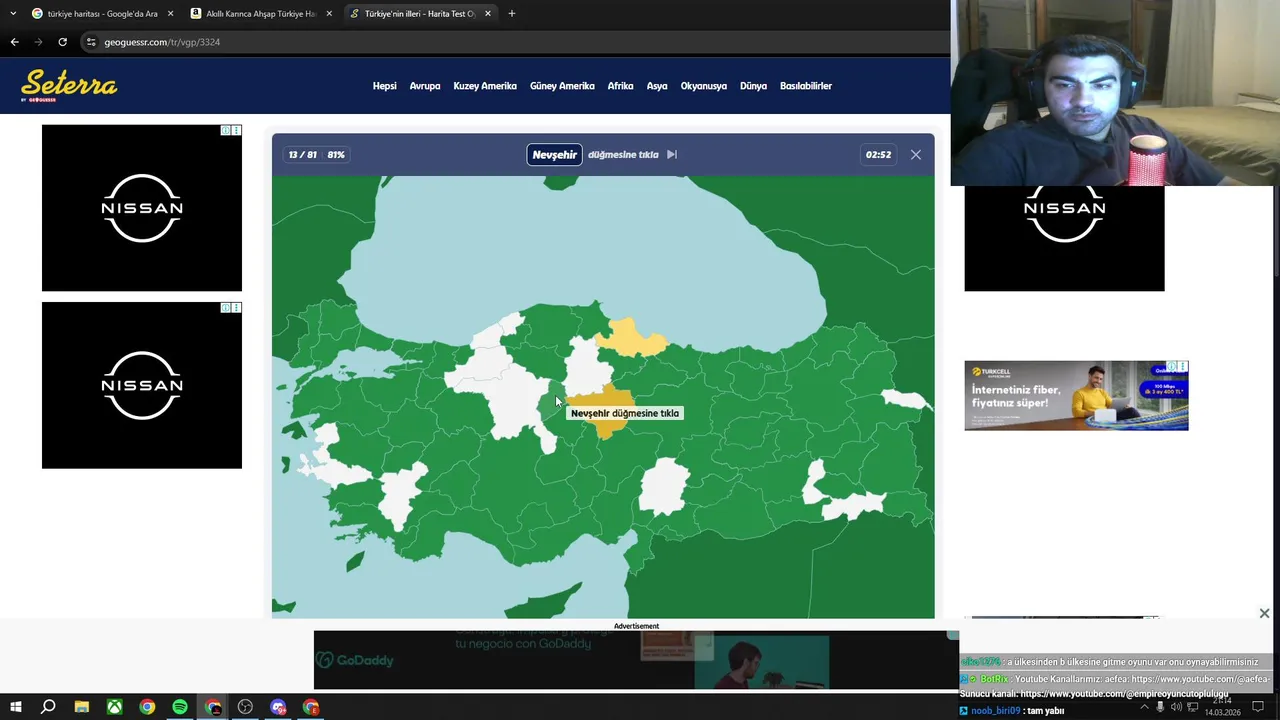Click the 81% accuracy value

[336, 154]
